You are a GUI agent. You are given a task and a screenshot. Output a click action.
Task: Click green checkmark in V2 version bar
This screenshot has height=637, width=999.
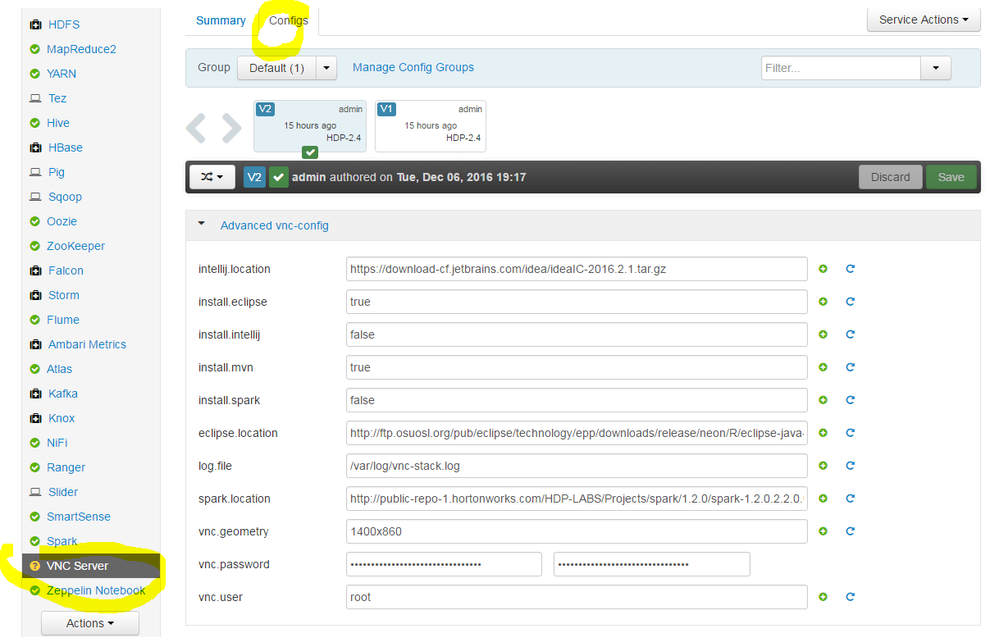point(278,177)
